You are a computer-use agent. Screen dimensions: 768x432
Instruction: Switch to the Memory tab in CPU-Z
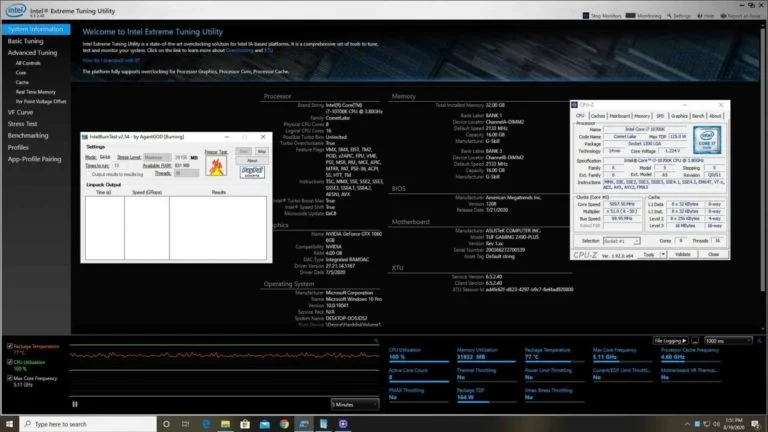(x=642, y=116)
